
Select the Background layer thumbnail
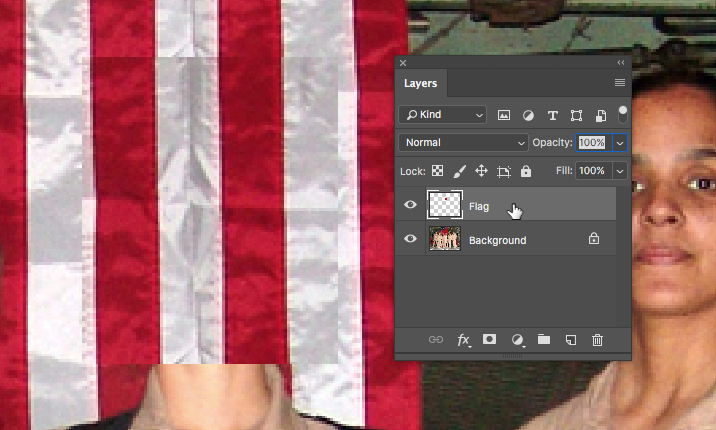click(x=444, y=240)
